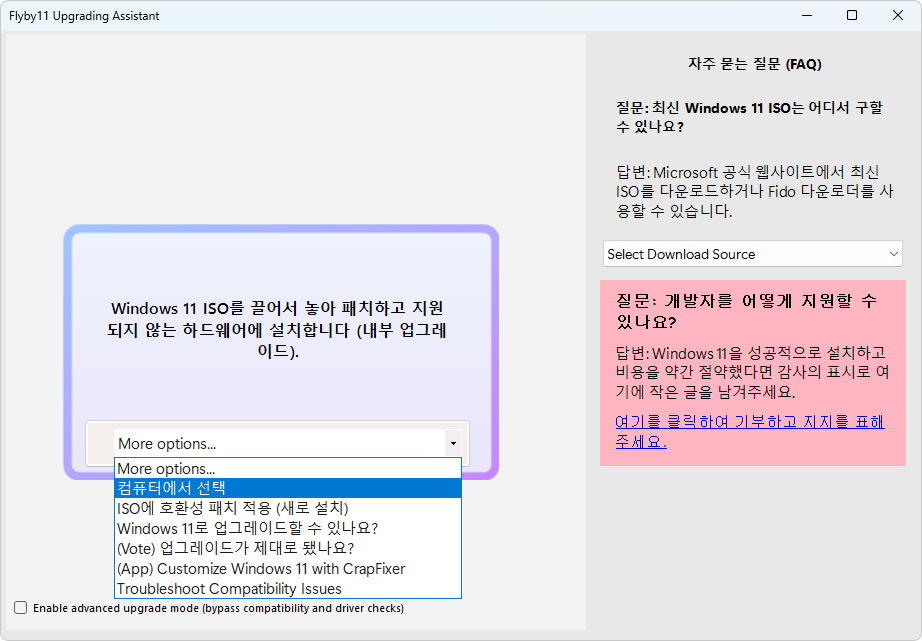The height and width of the screenshot is (641, 922).
Task: Select 'ISO에 호환성 패치 적용 (새로 설치)'
Action: pyautogui.click(x=288, y=508)
